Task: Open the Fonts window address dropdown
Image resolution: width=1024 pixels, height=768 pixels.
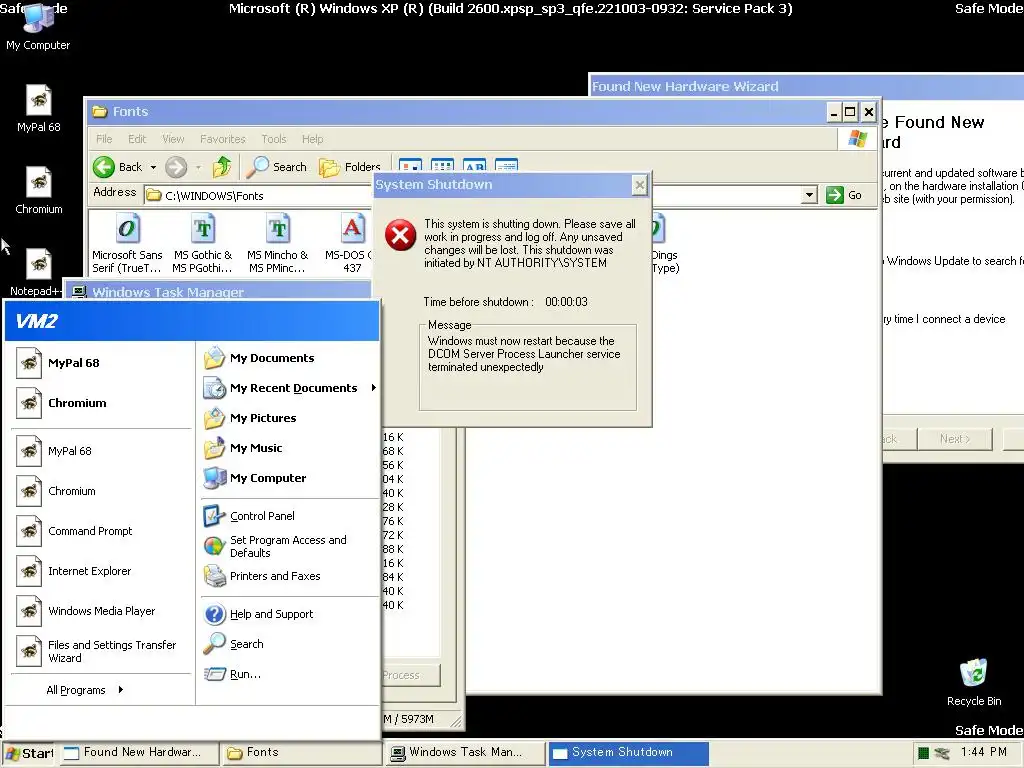Action: point(809,195)
